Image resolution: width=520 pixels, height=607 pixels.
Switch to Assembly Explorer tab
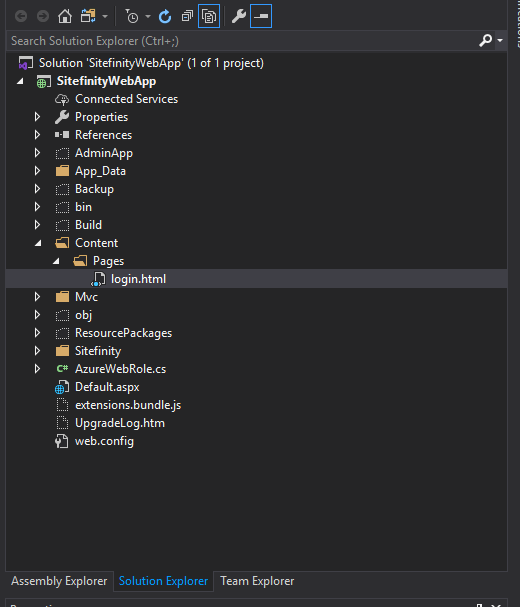[x=59, y=581]
